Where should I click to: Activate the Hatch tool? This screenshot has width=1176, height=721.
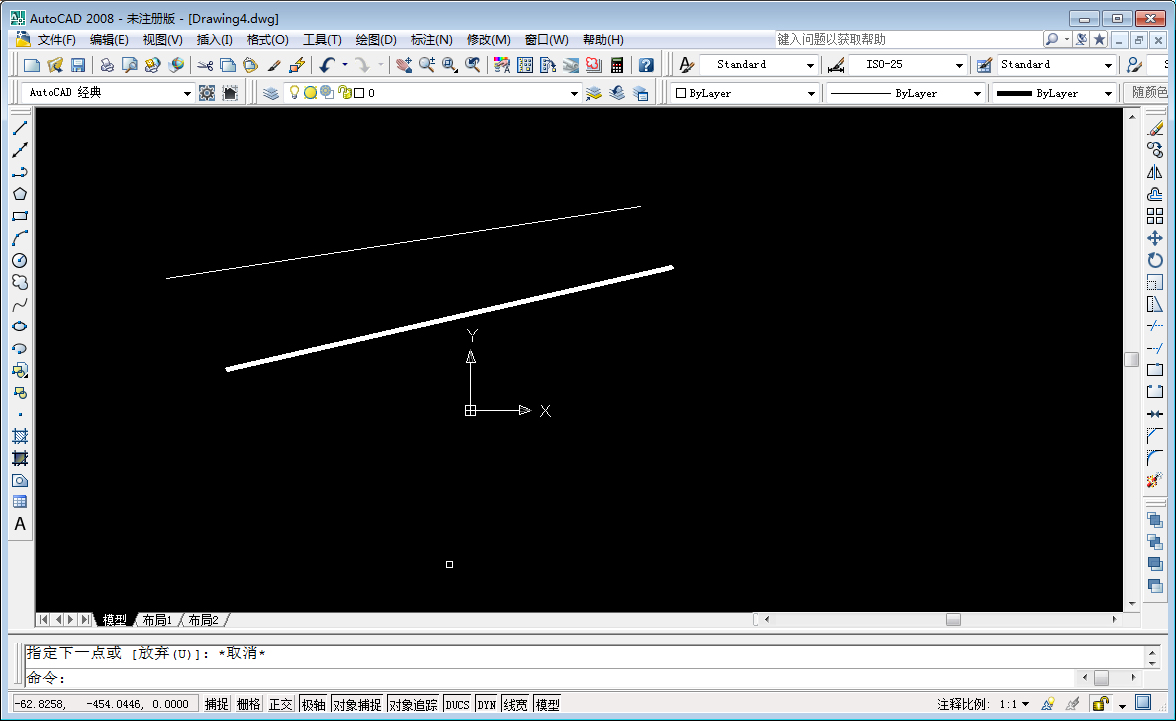pyautogui.click(x=20, y=436)
